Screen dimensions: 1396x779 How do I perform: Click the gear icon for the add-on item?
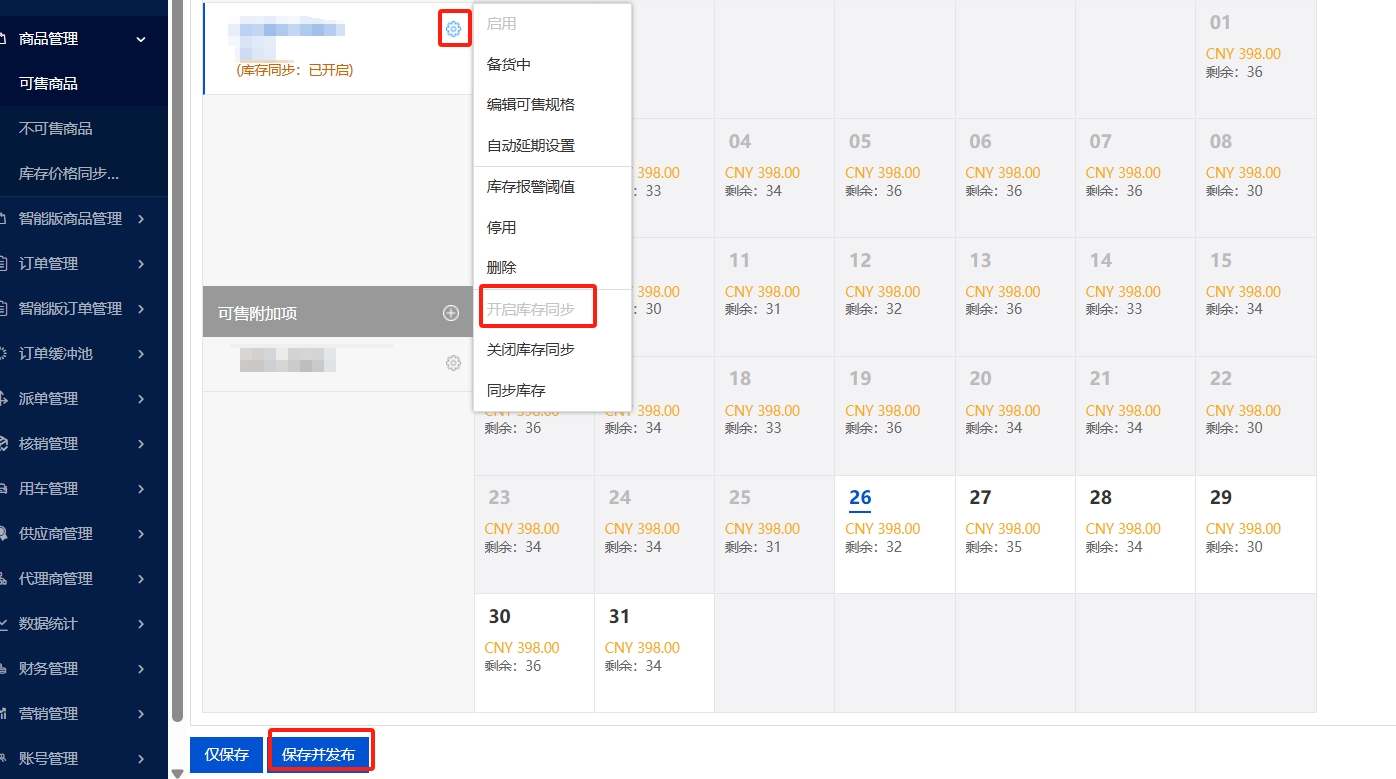tap(453, 362)
